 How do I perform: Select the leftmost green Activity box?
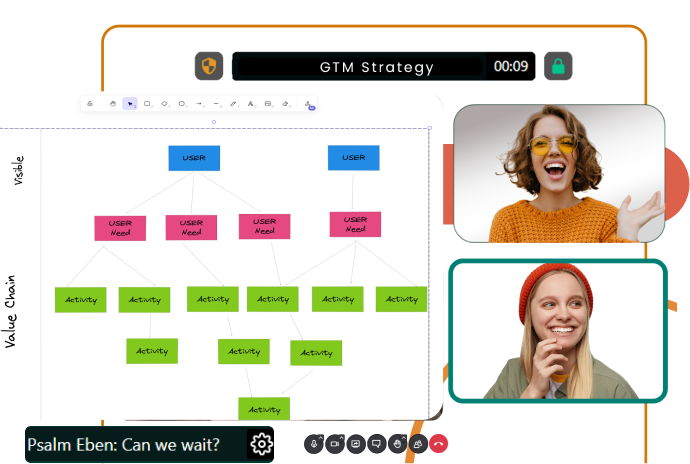pyautogui.click(x=81, y=300)
